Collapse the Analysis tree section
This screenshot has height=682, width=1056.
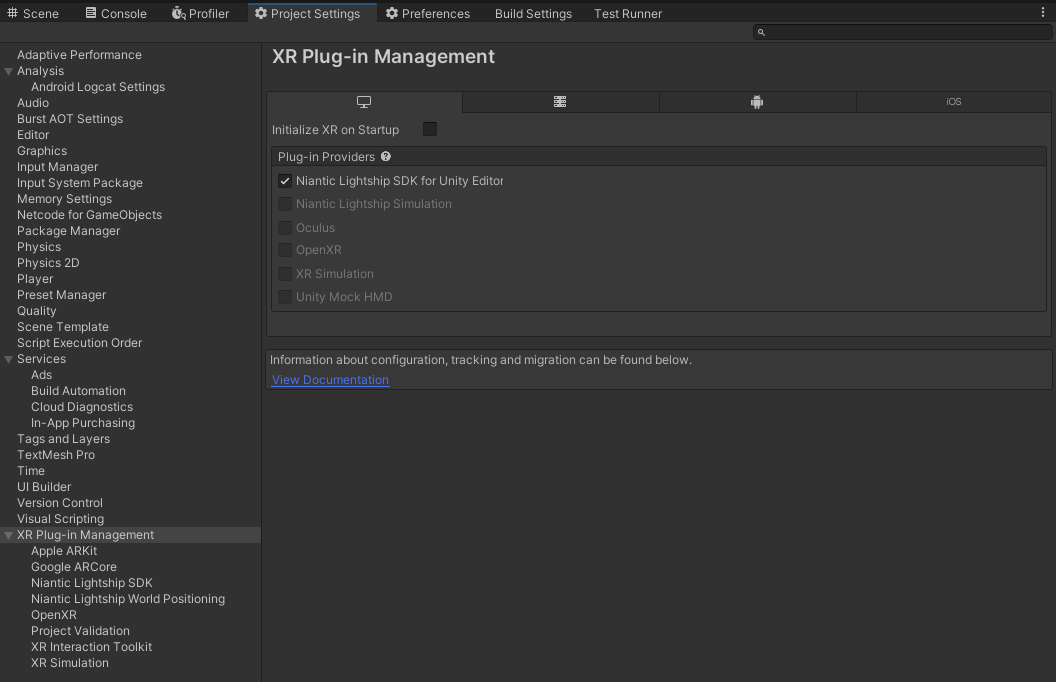[9, 71]
